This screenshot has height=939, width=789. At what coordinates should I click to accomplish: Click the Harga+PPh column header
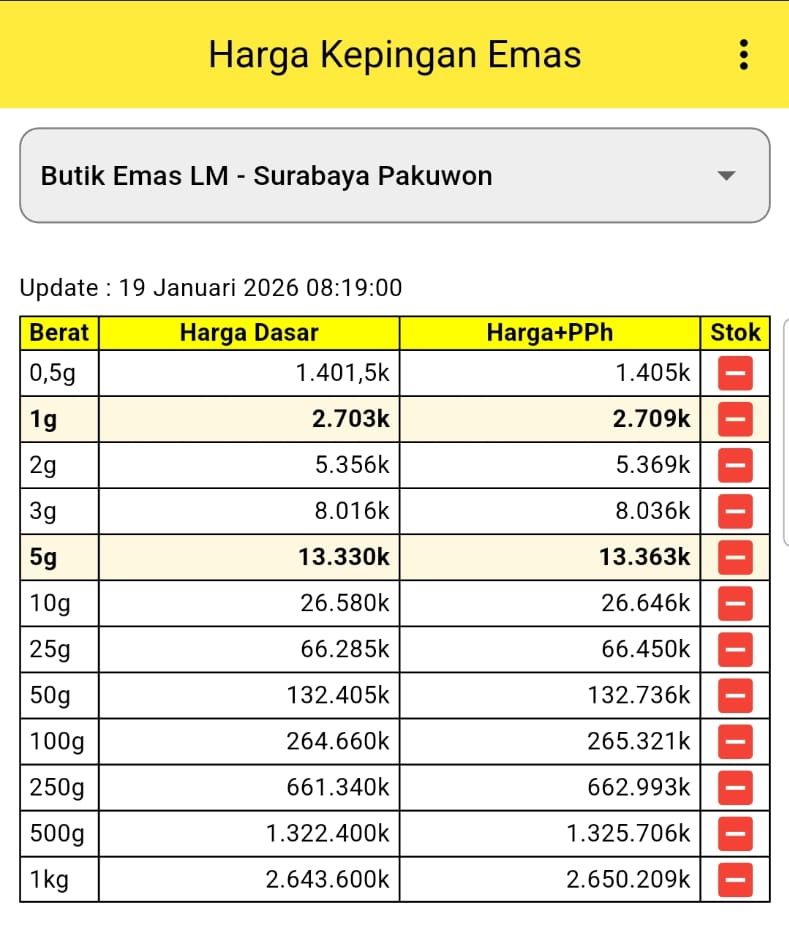(549, 333)
